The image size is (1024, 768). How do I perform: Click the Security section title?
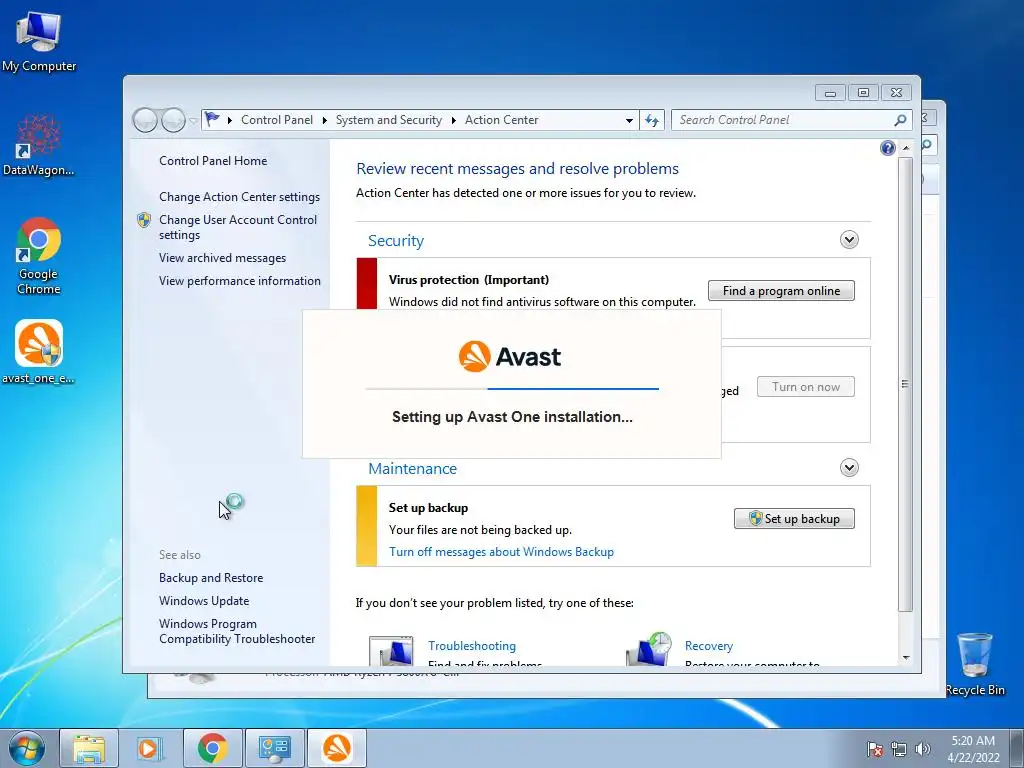click(396, 240)
